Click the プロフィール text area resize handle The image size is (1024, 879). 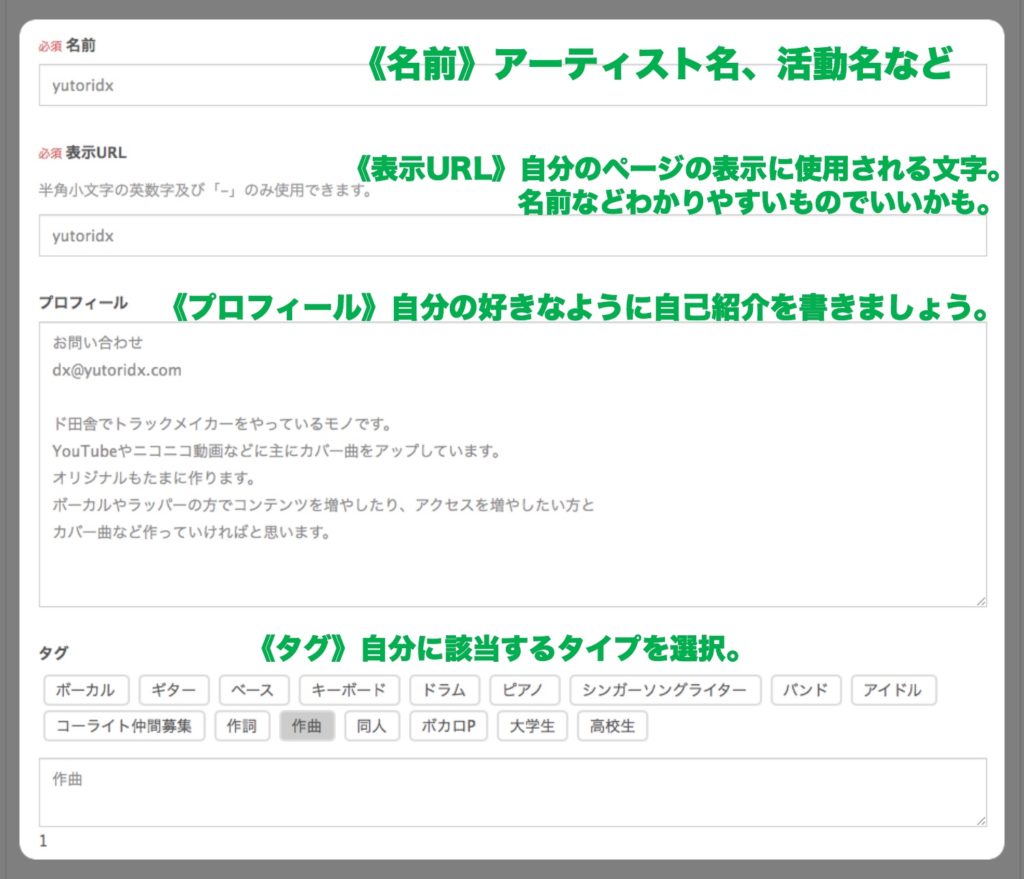tap(981, 601)
